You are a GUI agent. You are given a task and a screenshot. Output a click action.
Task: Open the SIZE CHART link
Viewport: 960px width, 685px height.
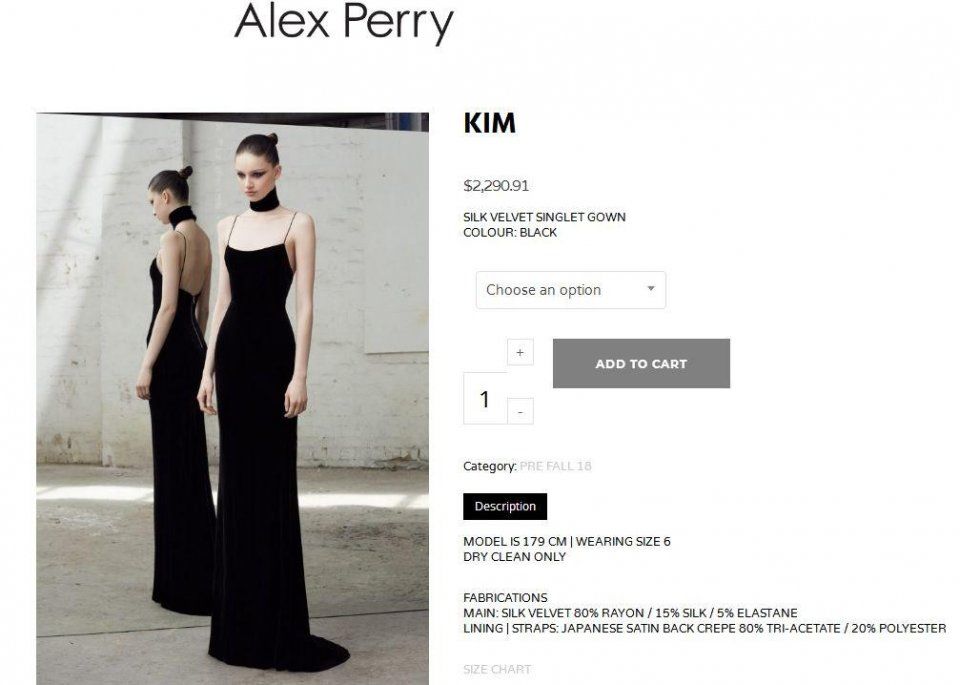click(x=497, y=669)
